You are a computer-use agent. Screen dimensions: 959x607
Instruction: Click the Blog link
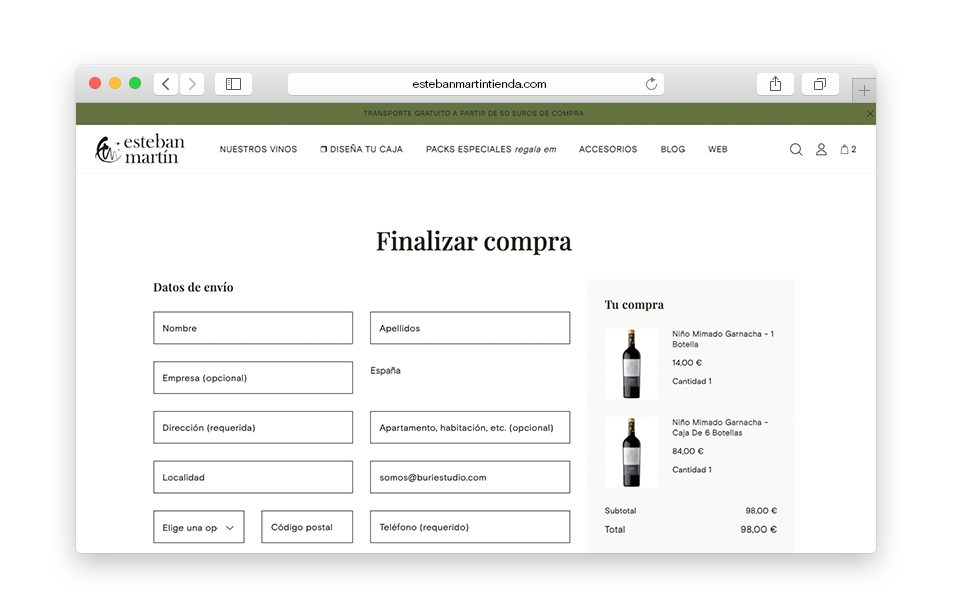pyautogui.click(x=672, y=150)
